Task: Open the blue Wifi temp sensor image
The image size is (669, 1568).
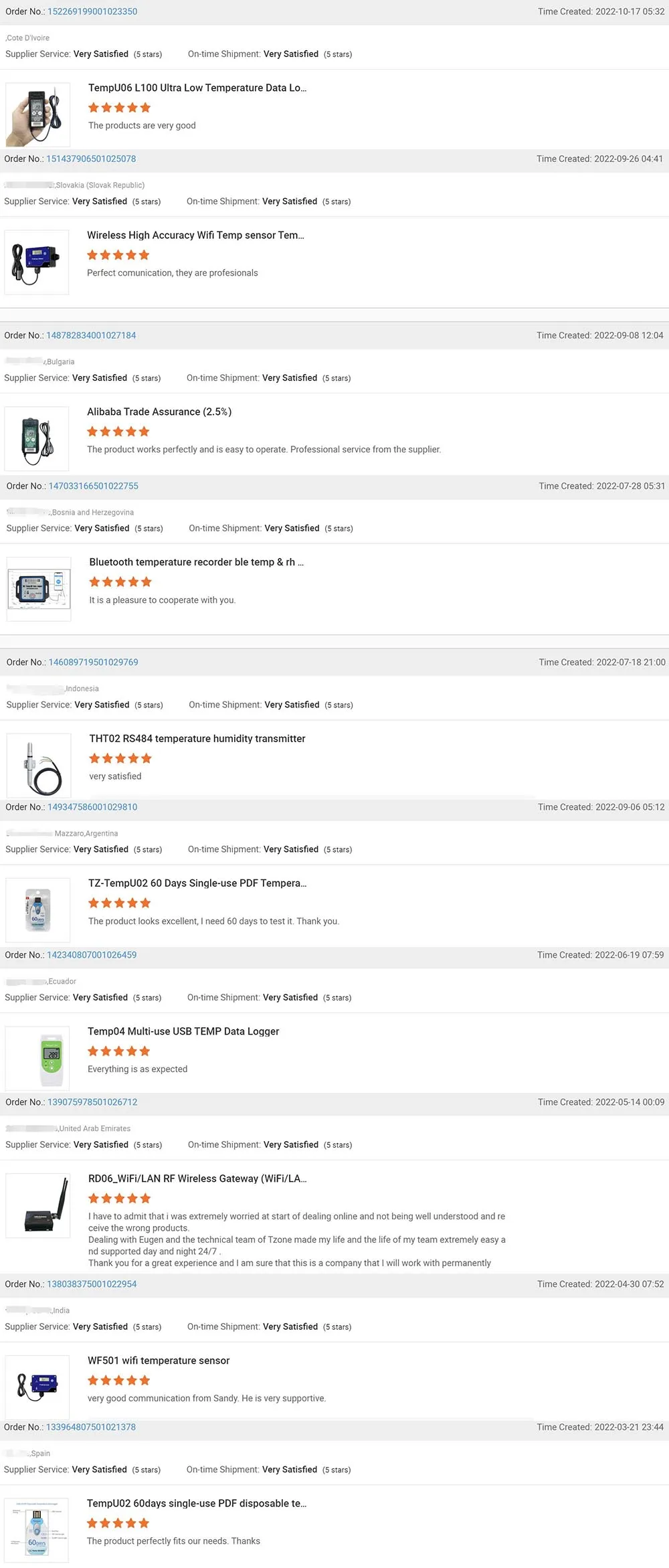Action: pos(37,262)
